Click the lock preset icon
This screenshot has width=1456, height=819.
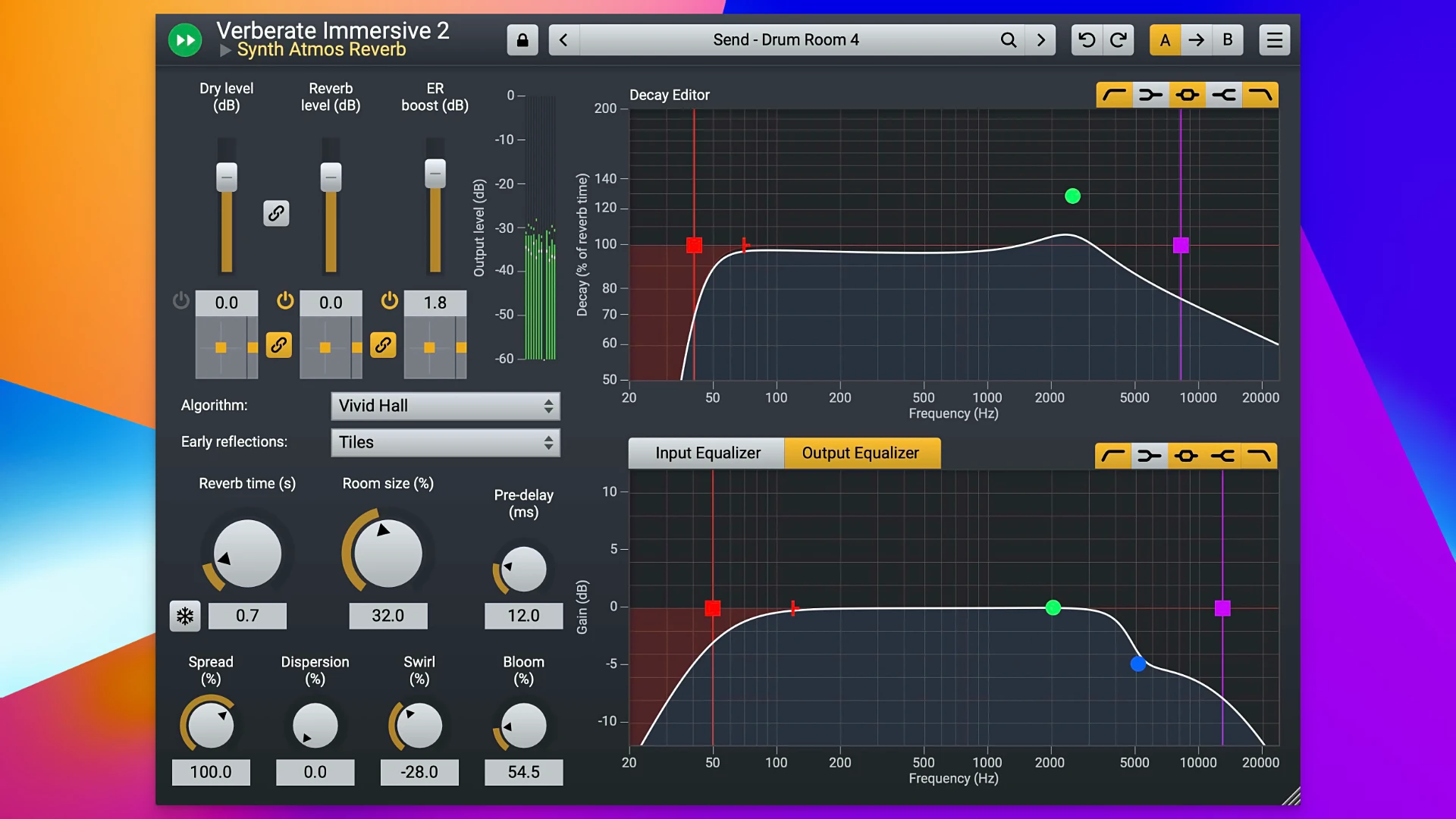pyautogui.click(x=522, y=40)
